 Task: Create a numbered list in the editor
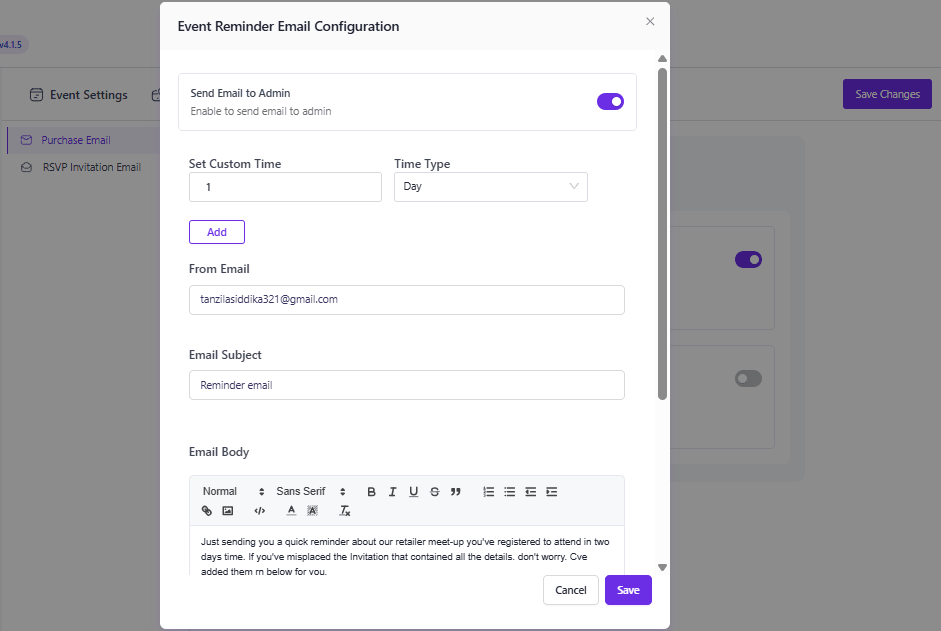[x=489, y=492]
